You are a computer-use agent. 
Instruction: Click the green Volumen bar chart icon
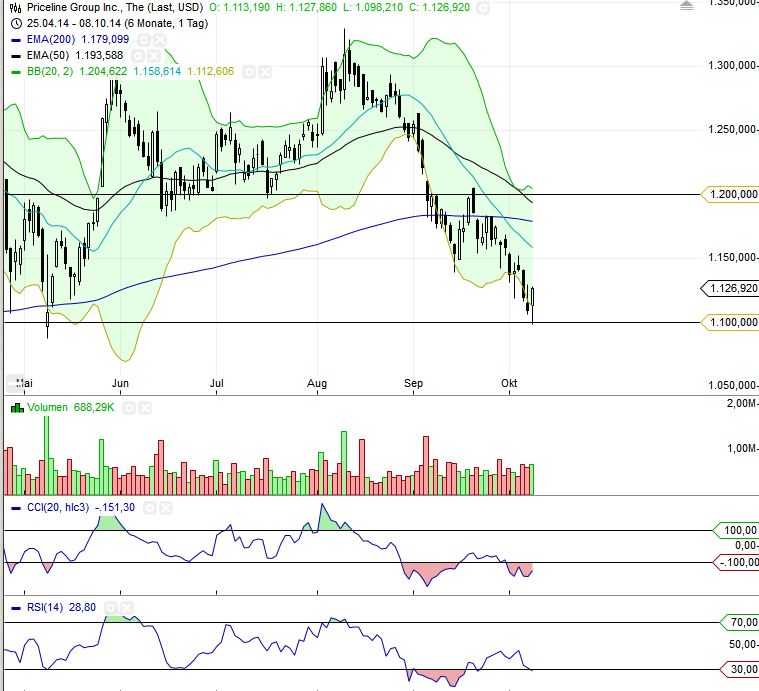(x=17, y=408)
